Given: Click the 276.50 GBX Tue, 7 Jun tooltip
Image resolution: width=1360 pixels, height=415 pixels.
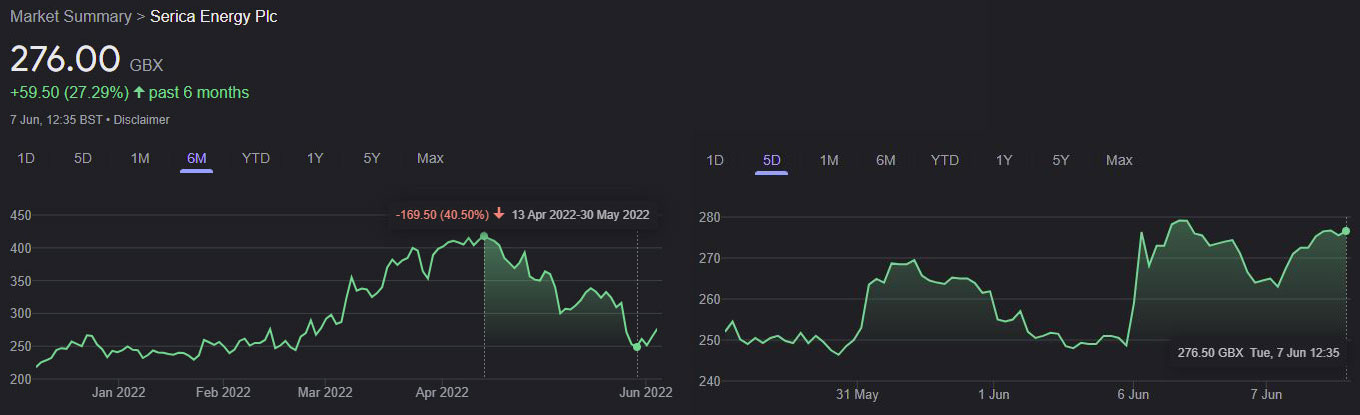Looking at the screenshot, I should 1258,353.
